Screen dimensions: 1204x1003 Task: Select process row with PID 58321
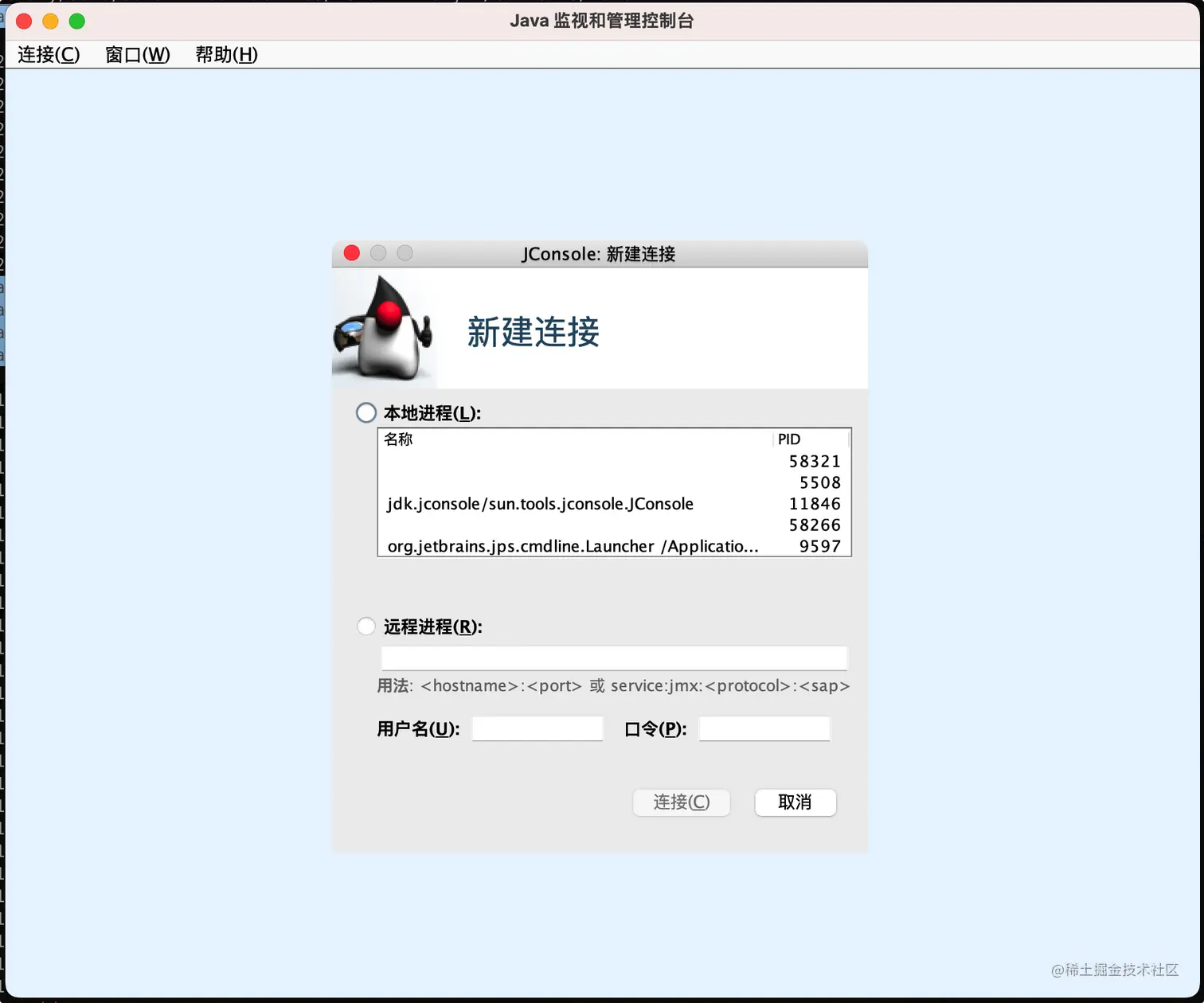point(614,461)
